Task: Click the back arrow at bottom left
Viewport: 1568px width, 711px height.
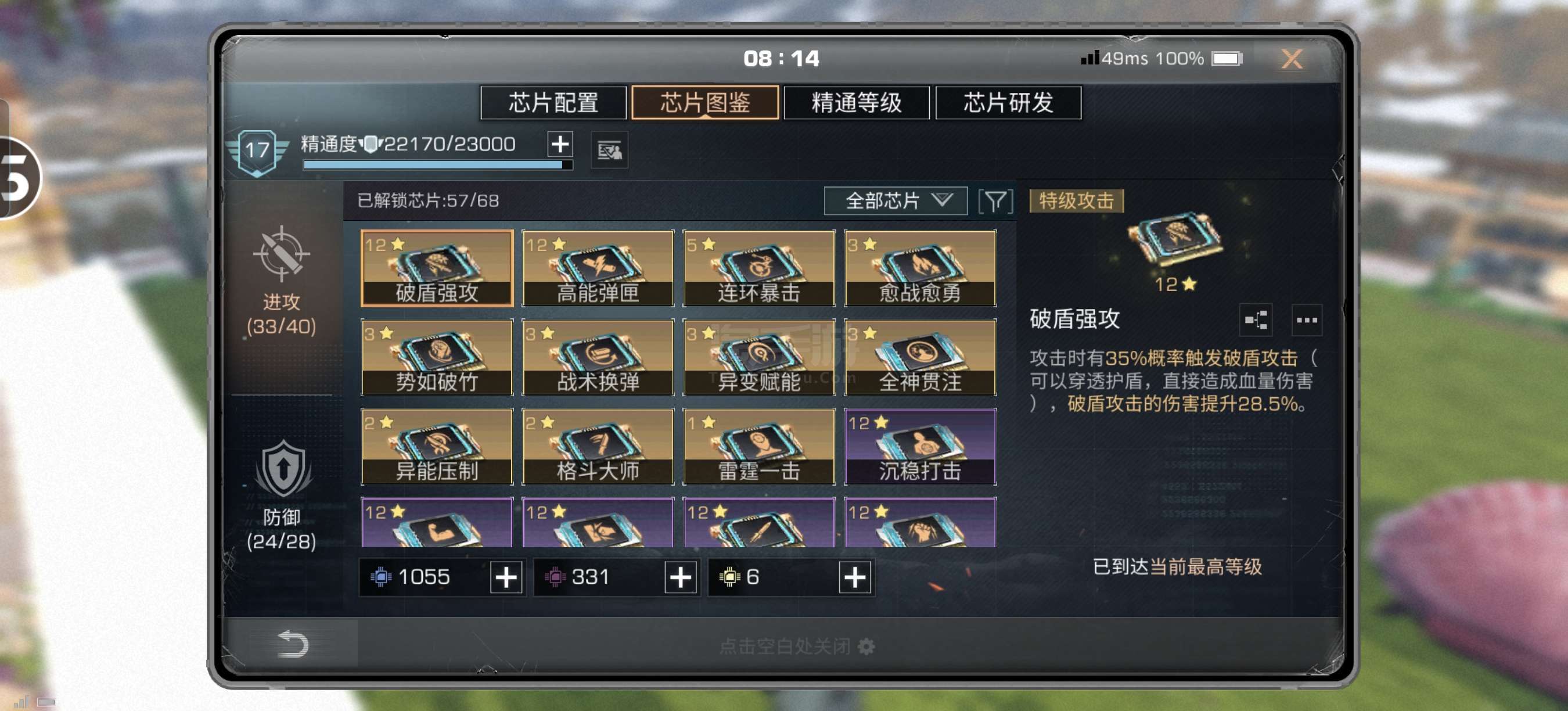Action: point(292,645)
